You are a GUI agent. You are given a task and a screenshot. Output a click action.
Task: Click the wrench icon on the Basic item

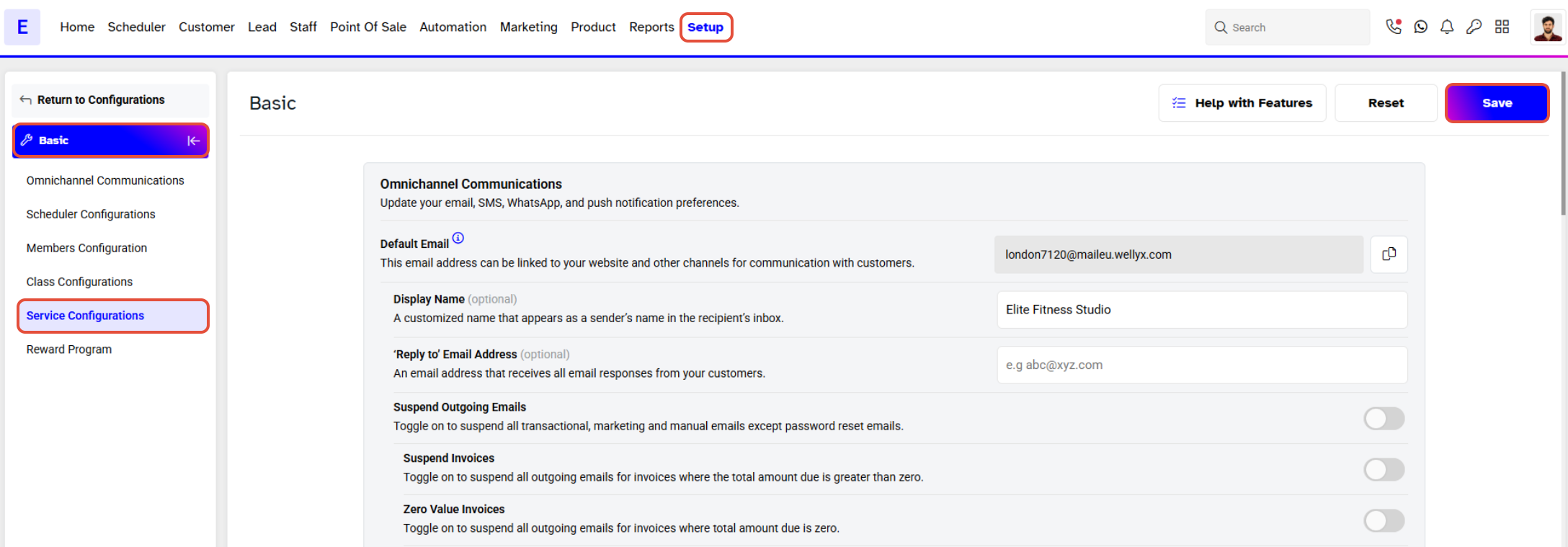pos(27,140)
